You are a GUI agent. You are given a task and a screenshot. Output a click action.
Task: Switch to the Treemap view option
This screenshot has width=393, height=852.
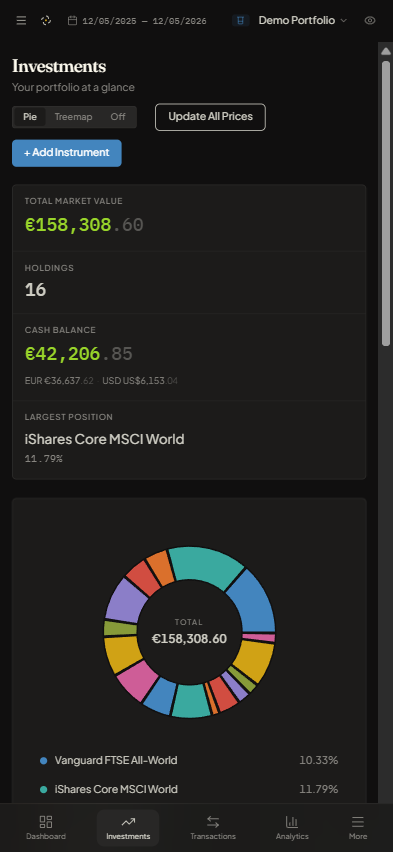click(x=73, y=117)
